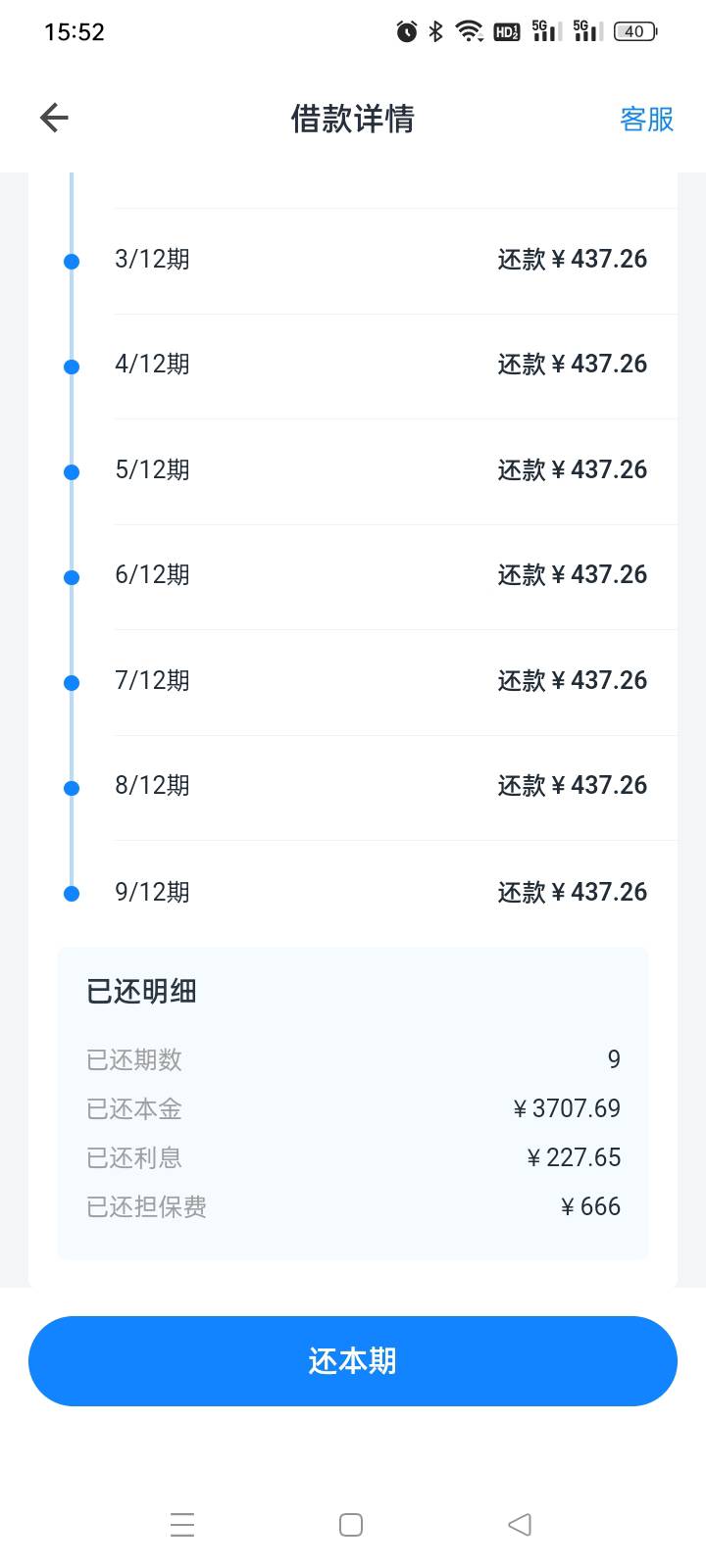Tap the 9/12期 timeline dot
Screen dimensions: 706x1568
tap(72, 894)
